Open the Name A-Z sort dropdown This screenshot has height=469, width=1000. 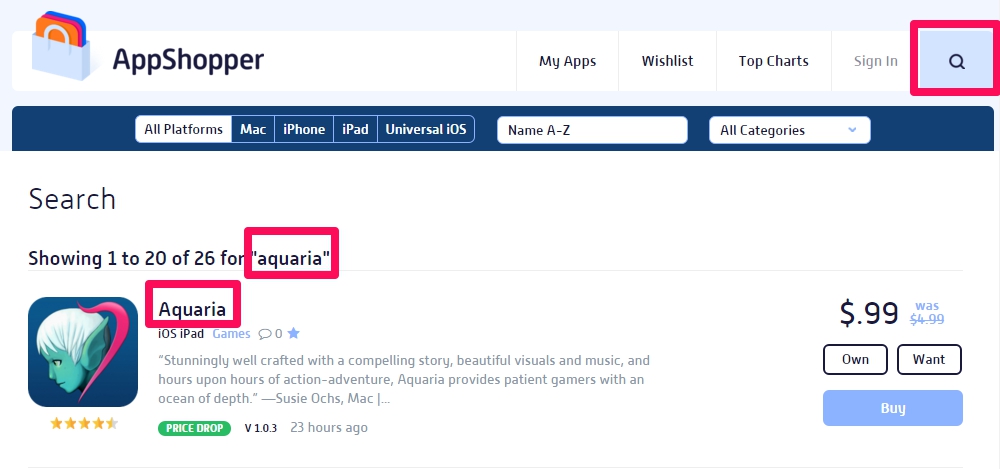[x=592, y=130]
